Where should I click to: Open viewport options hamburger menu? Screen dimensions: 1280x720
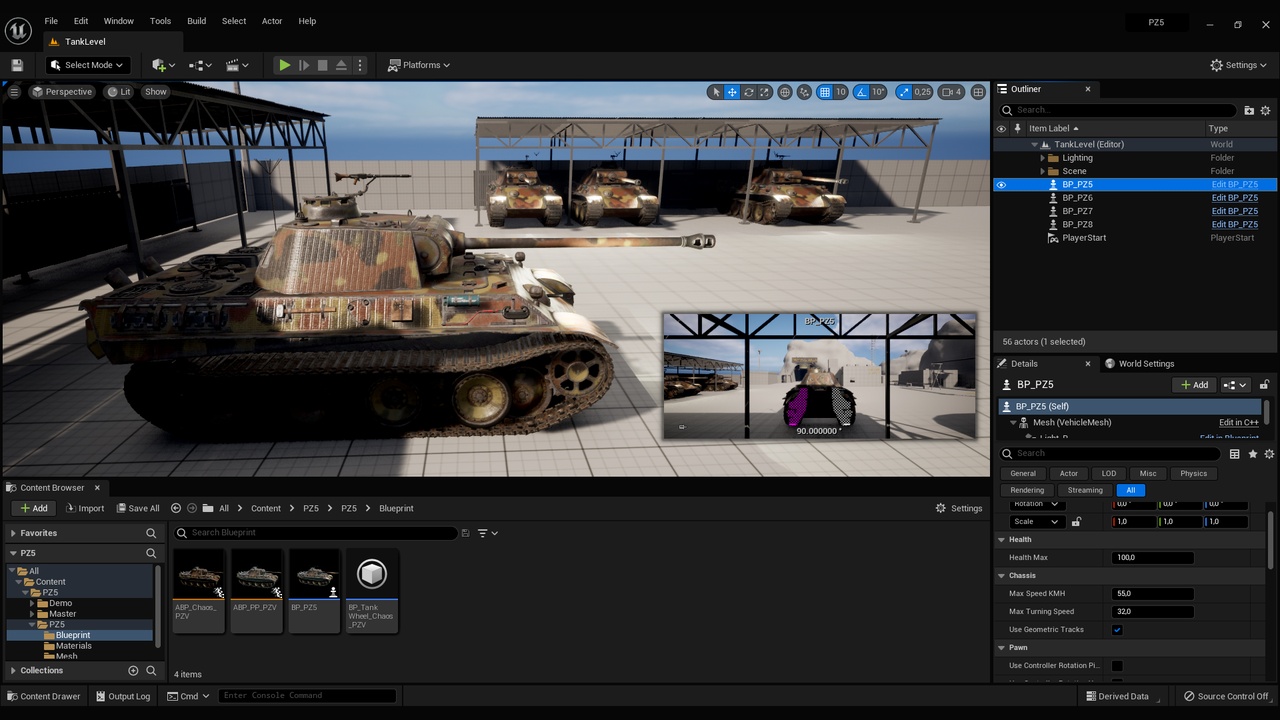(x=14, y=92)
